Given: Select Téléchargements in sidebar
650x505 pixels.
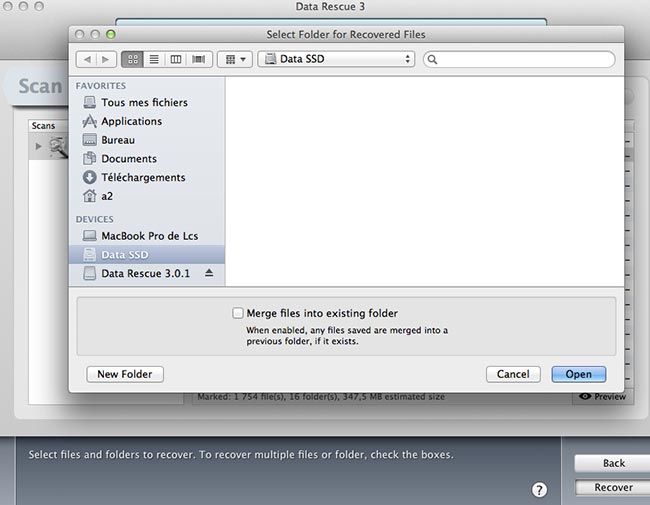Looking at the screenshot, I should click(x=147, y=177).
